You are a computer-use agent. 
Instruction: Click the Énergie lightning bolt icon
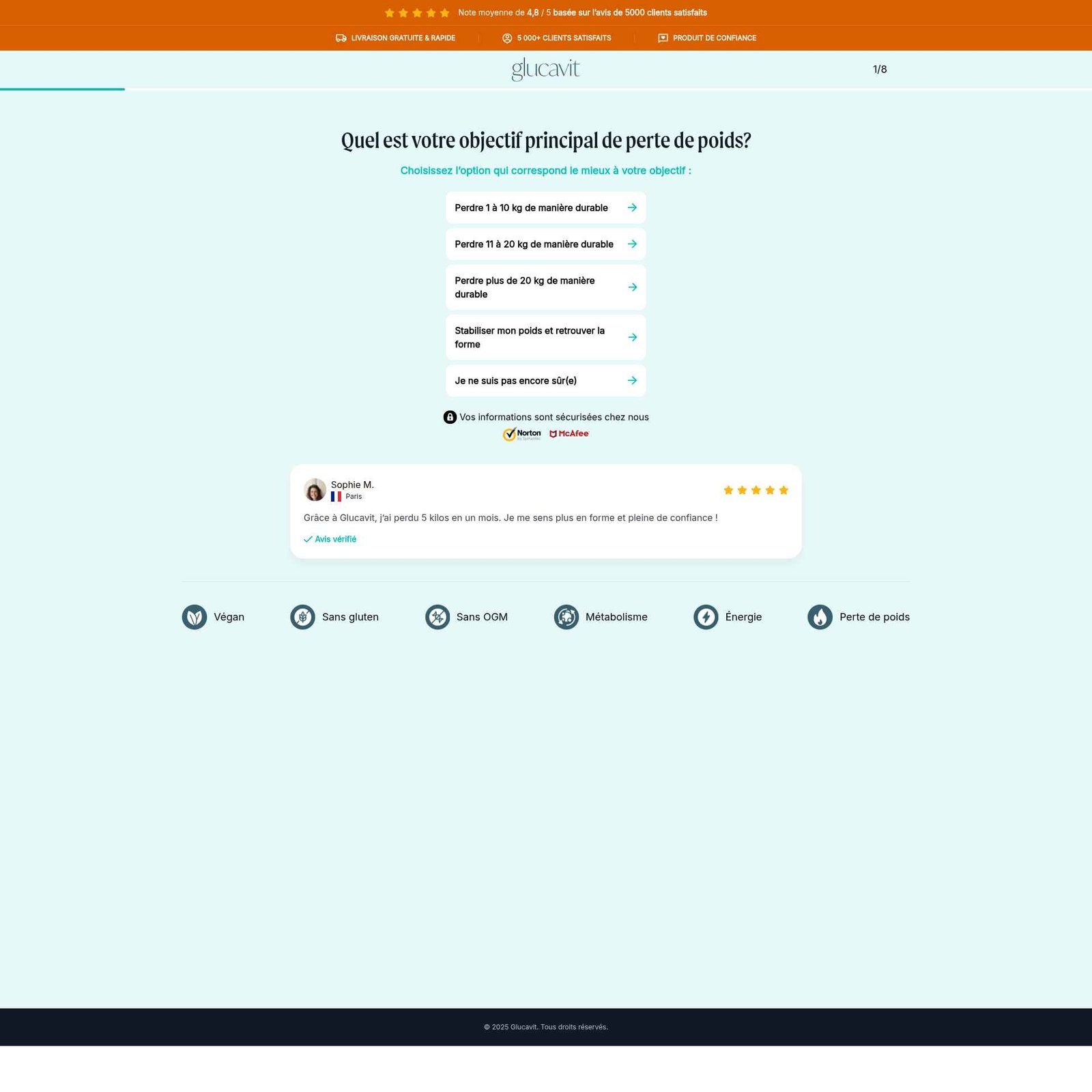coord(706,617)
